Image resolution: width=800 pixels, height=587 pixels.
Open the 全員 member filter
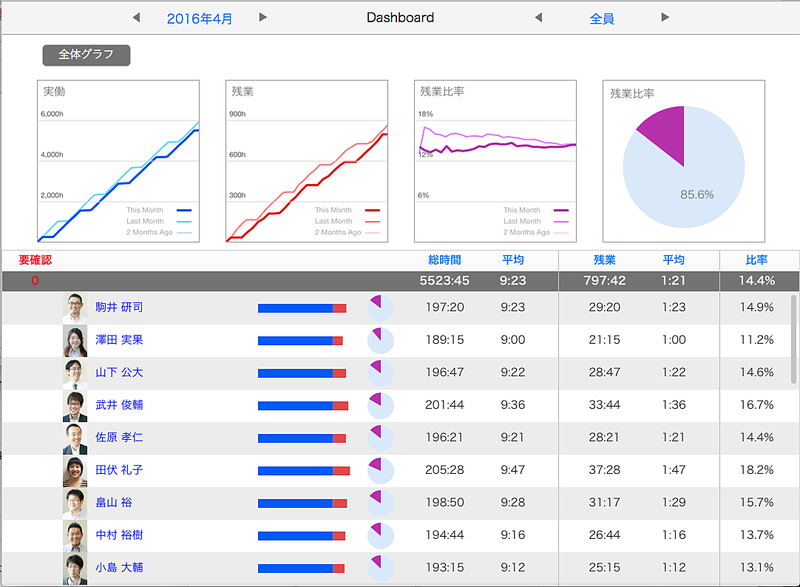602,18
